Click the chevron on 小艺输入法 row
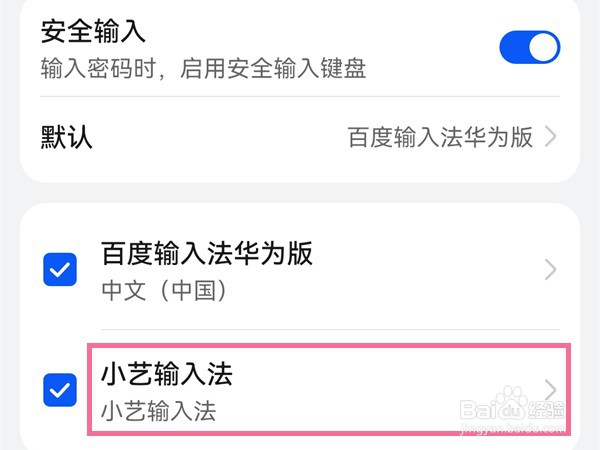The width and height of the screenshot is (600, 450). 551,390
